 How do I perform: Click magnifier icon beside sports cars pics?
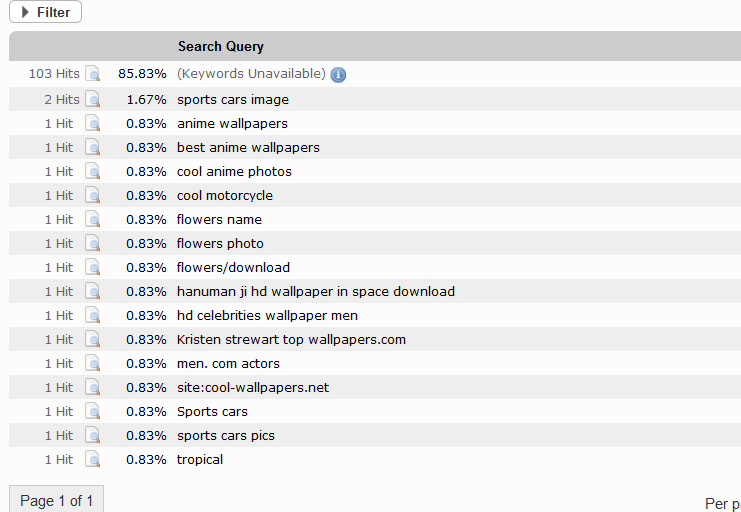[x=93, y=435]
